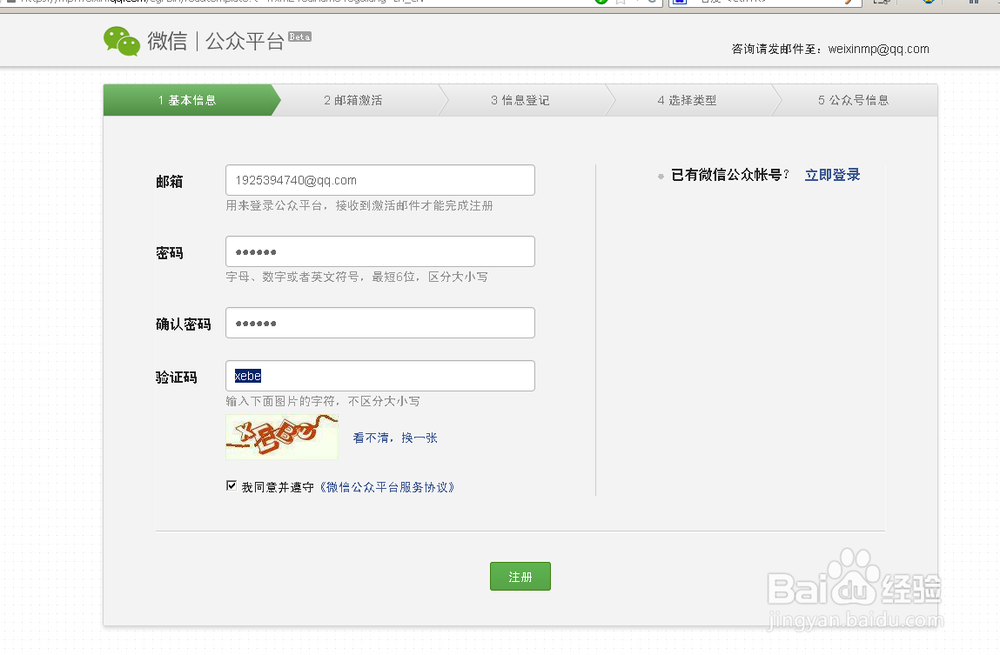Click the 验证码 verification code input field
This screenshot has width=1000, height=655.
(x=380, y=376)
